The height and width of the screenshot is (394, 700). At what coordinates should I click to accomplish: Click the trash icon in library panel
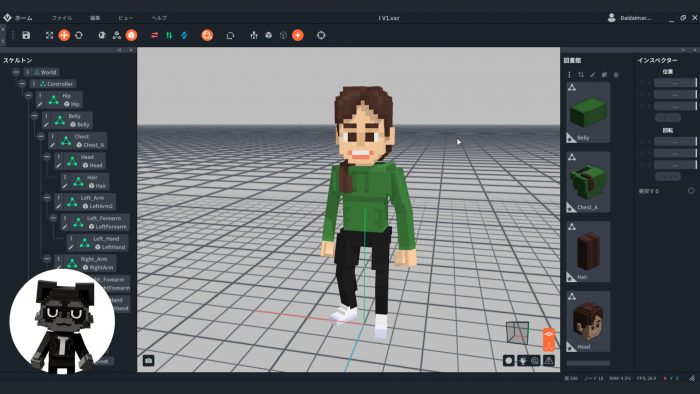(x=616, y=75)
